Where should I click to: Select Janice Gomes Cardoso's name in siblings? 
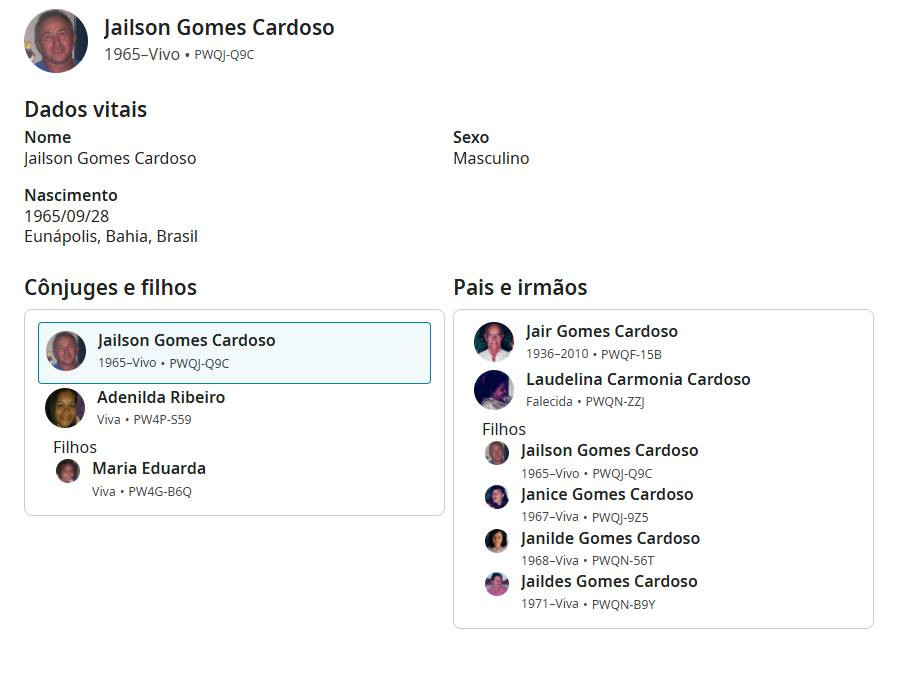(x=607, y=495)
